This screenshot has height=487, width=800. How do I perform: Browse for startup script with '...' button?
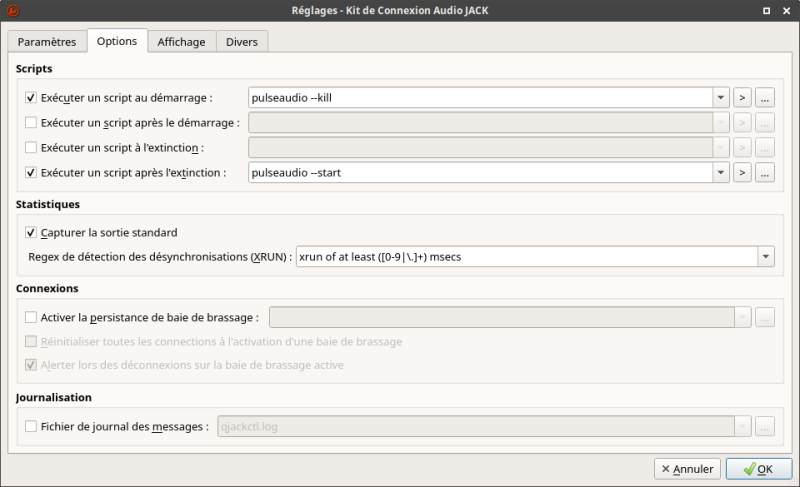tap(764, 97)
